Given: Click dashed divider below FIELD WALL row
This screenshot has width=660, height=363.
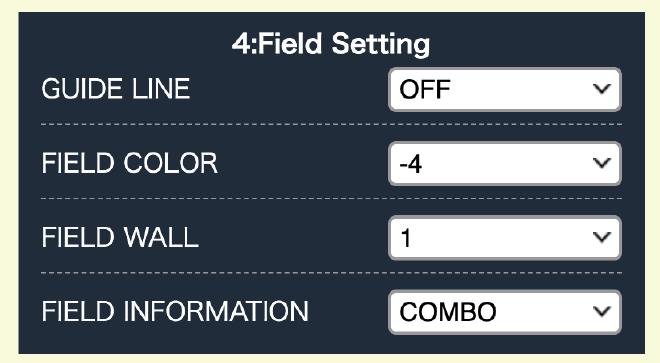Looking at the screenshot, I should click(x=331, y=273).
